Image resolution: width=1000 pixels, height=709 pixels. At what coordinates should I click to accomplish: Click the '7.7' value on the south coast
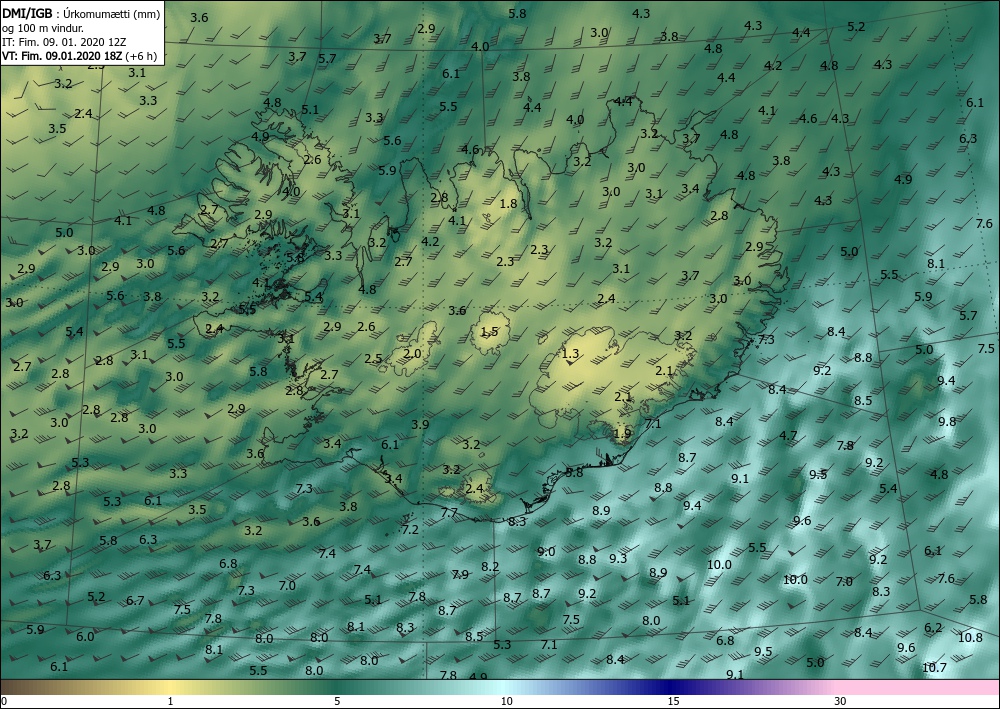coord(449,513)
